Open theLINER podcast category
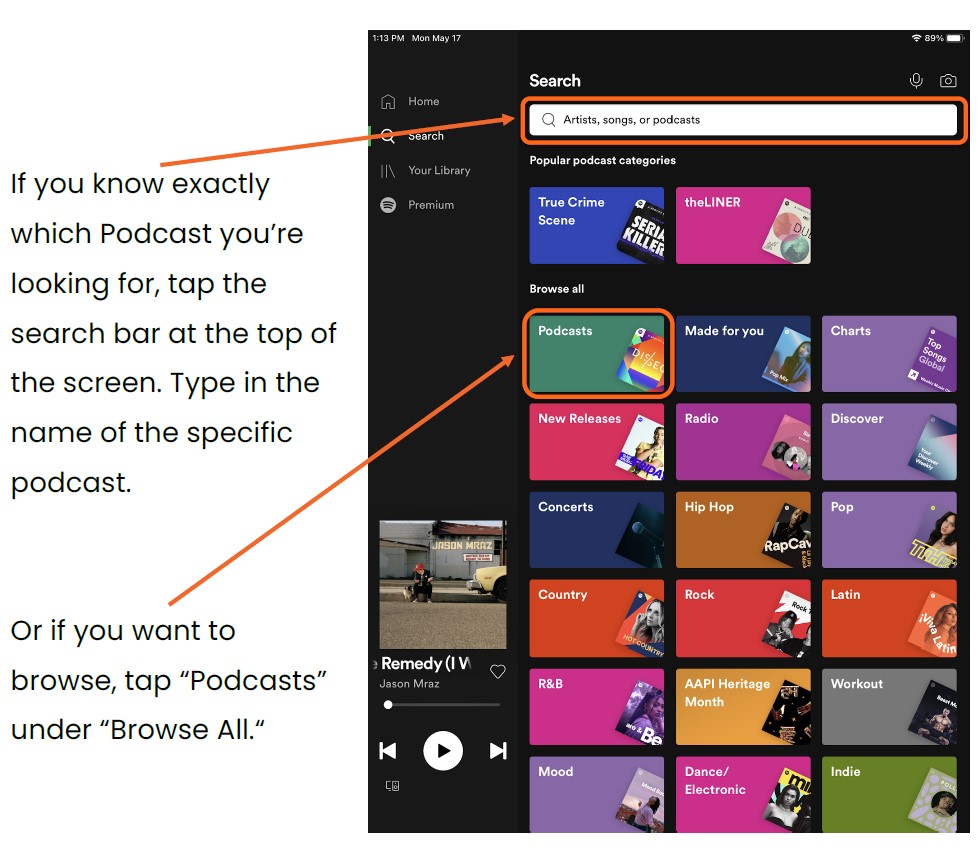This screenshot has height=847, width=979. click(743, 225)
